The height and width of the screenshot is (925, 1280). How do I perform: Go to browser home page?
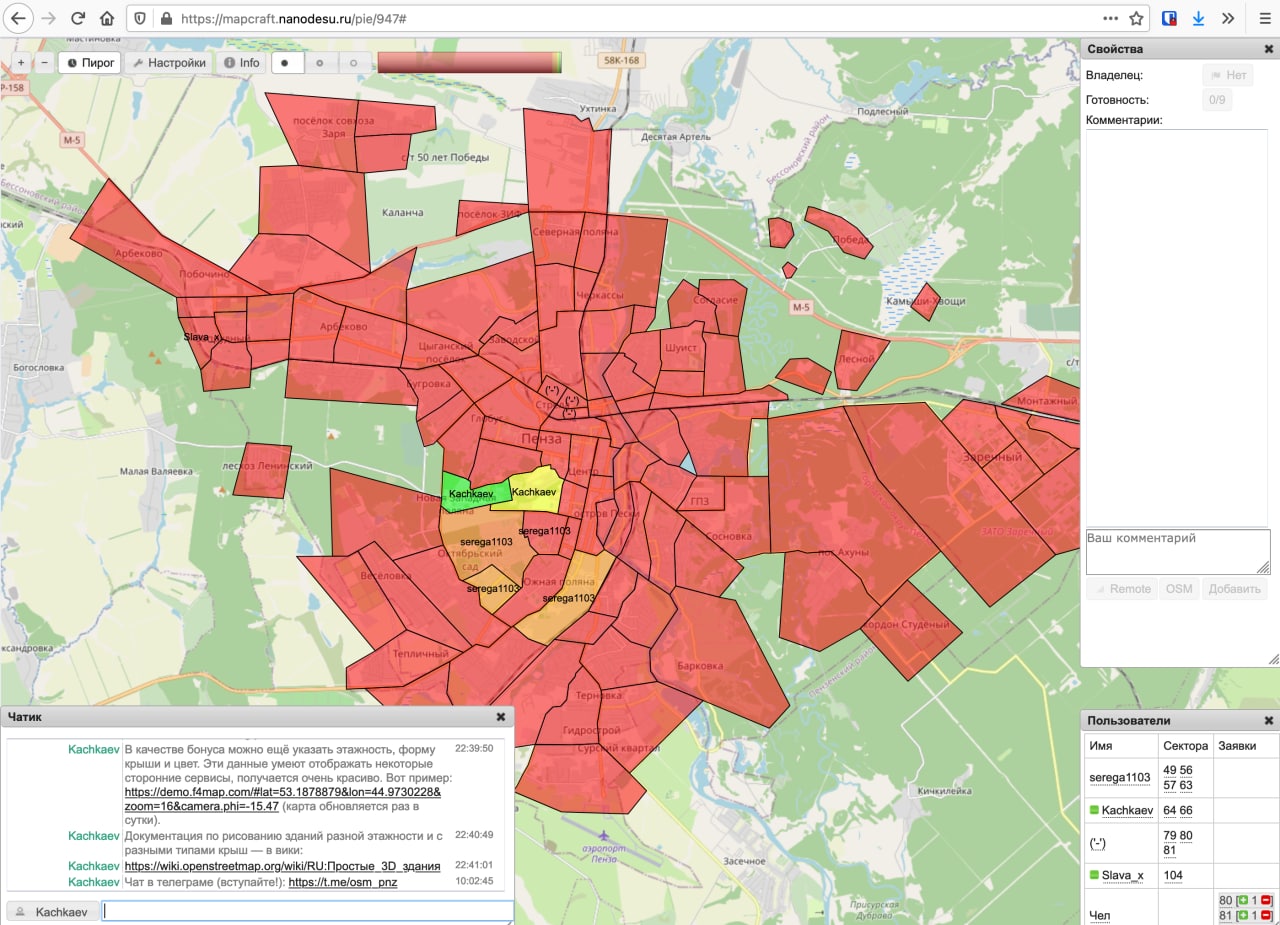(x=107, y=18)
